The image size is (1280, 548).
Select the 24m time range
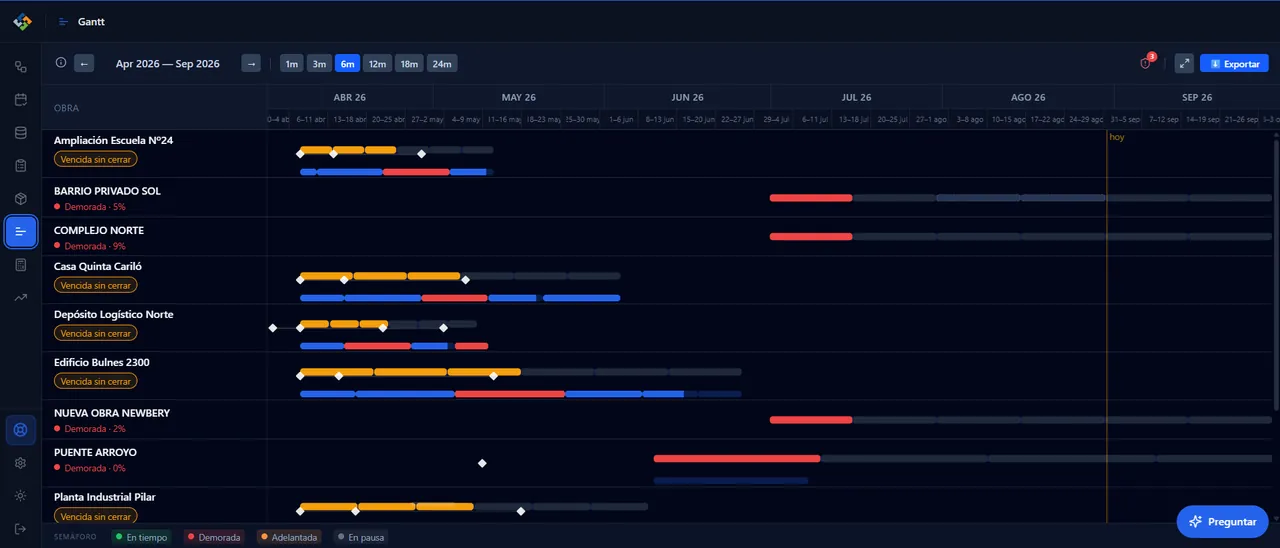[442, 64]
